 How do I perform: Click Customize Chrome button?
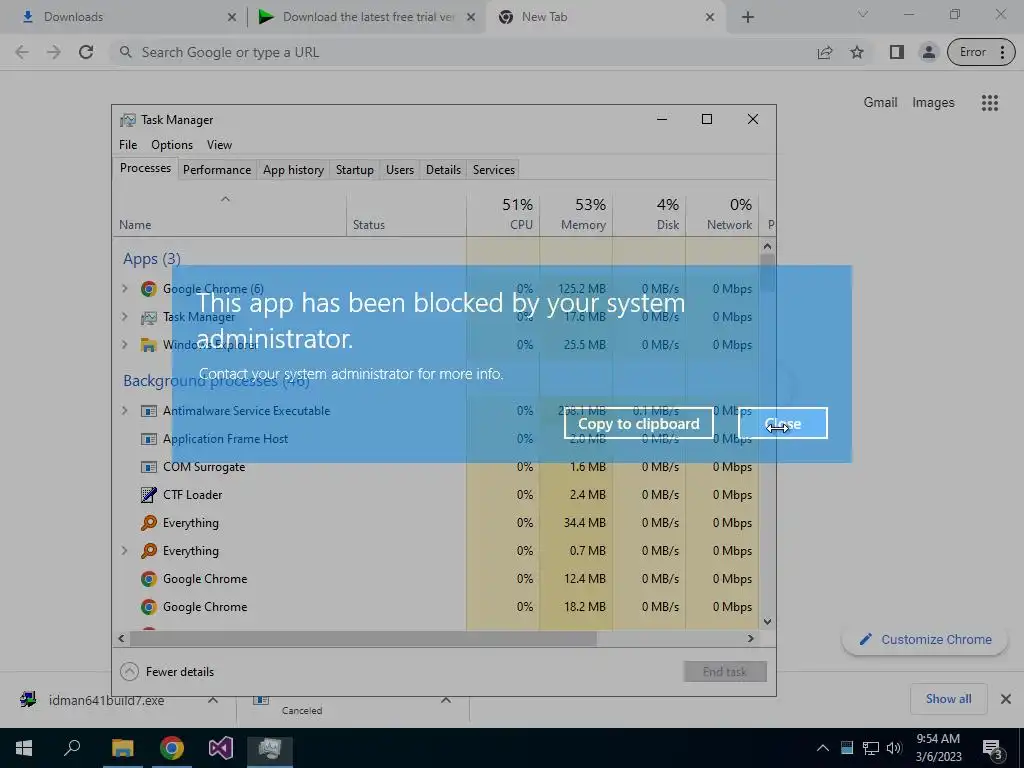tap(925, 639)
